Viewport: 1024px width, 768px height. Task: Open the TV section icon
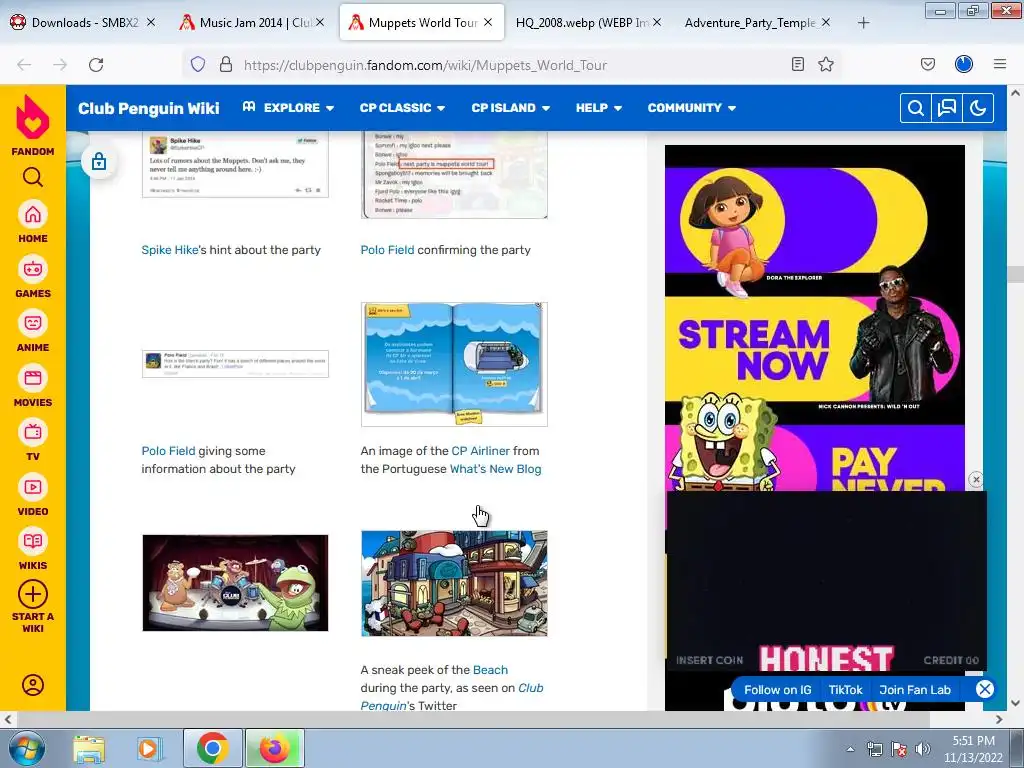pos(33,432)
